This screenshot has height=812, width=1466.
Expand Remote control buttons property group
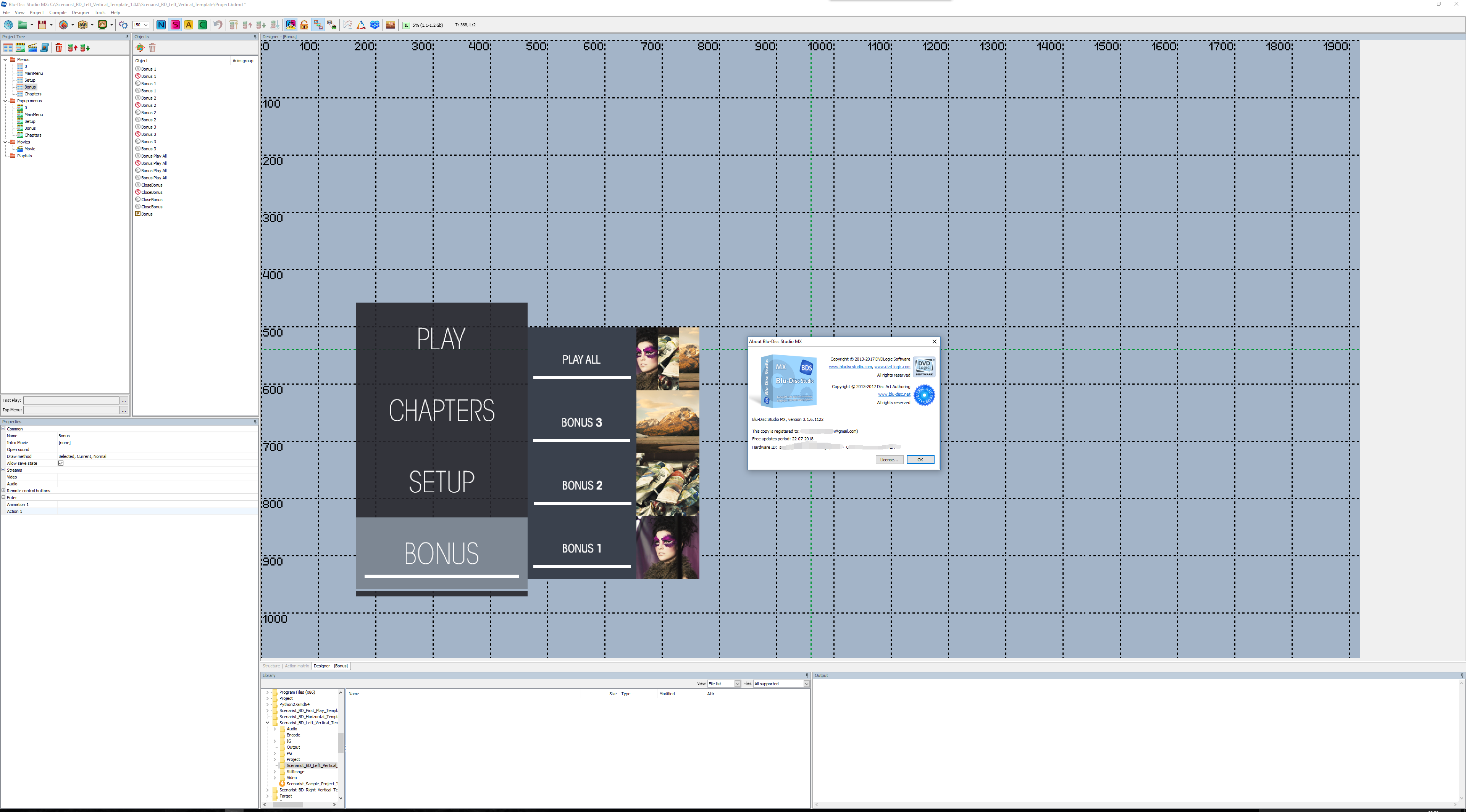click(3, 490)
